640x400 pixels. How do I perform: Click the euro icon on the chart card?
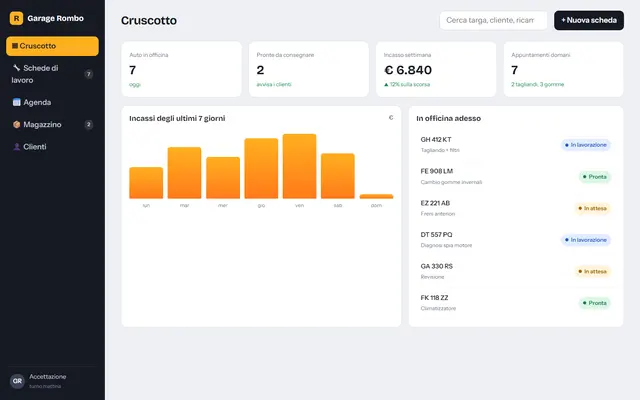tap(391, 118)
